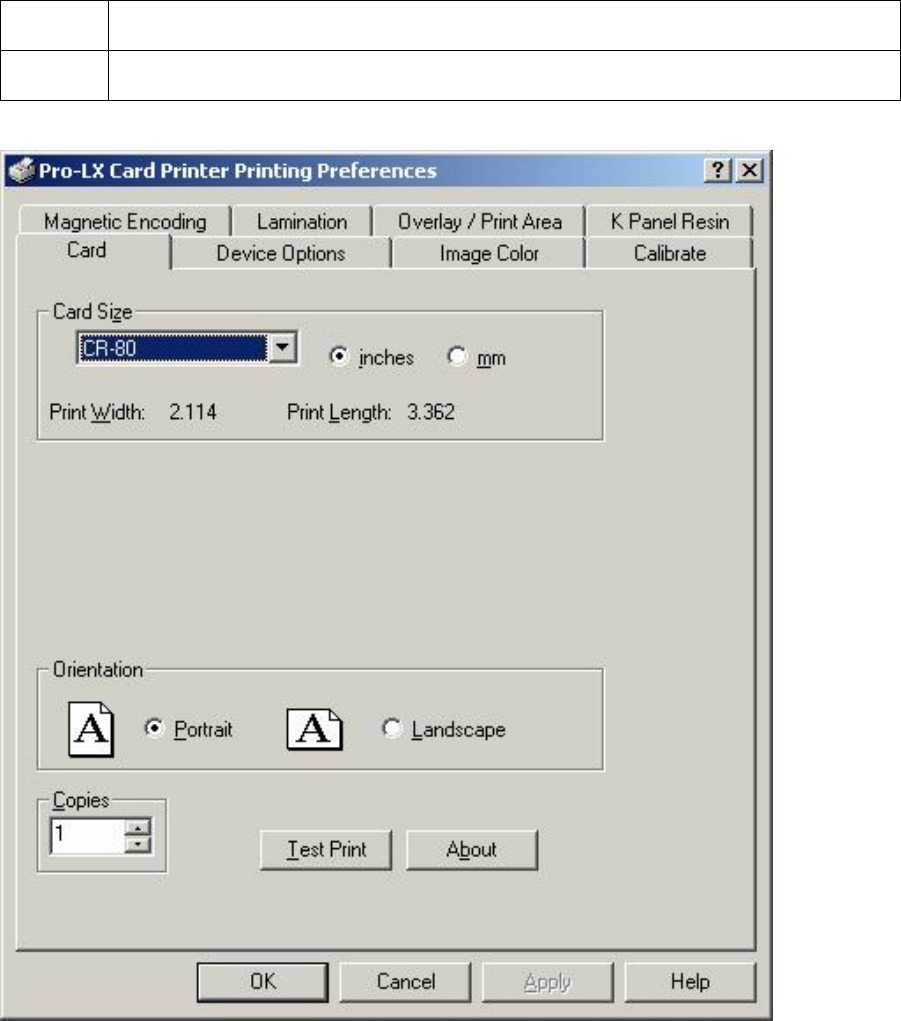The height and width of the screenshot is (1021, 901).
Task: Decrease copies with the down arrow
Action: [137, 844]
